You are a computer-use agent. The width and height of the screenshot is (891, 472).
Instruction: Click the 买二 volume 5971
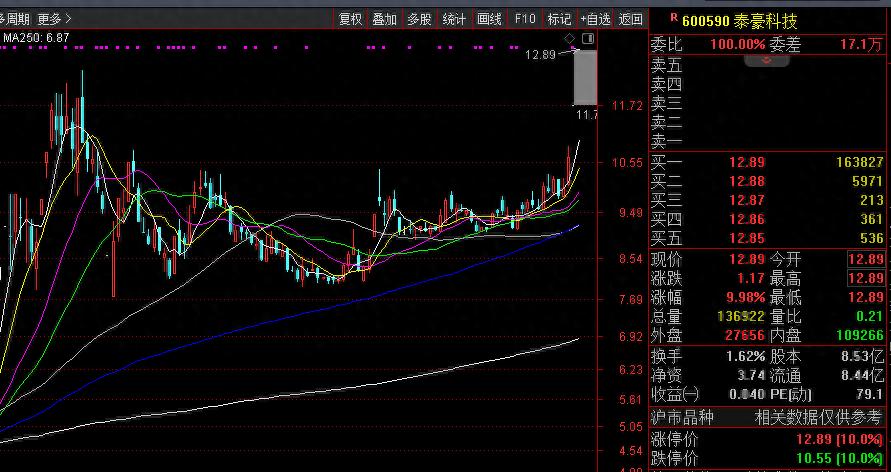pyautogui.click(x=868, y=181)
